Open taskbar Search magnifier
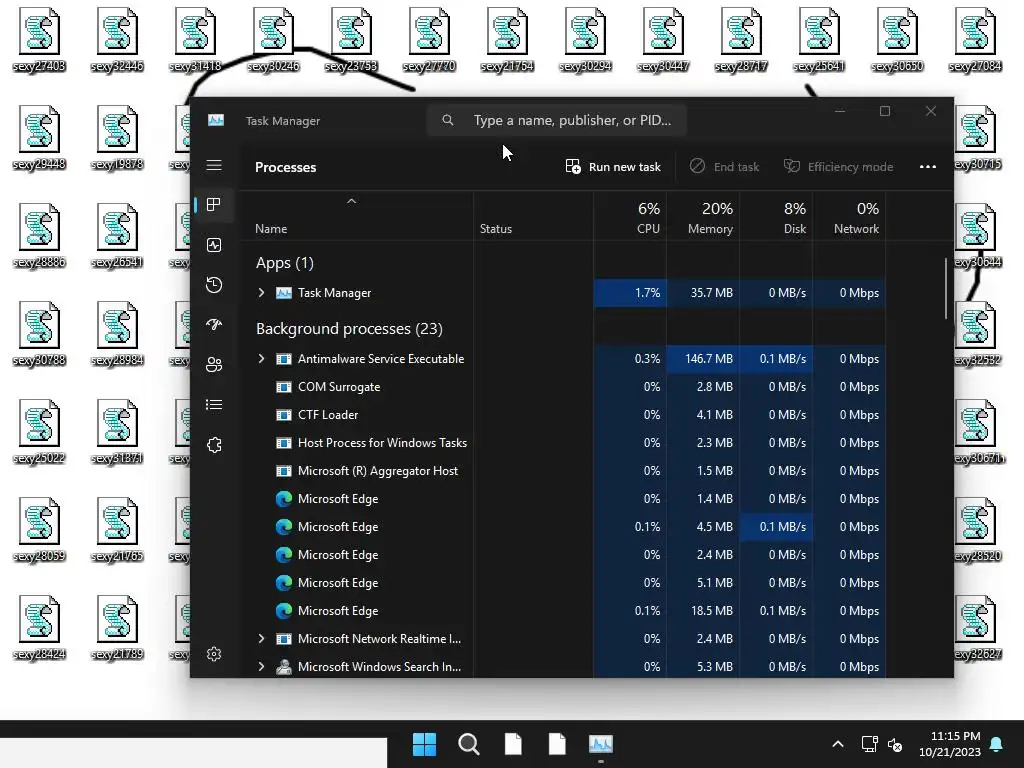 pos(469,744)
